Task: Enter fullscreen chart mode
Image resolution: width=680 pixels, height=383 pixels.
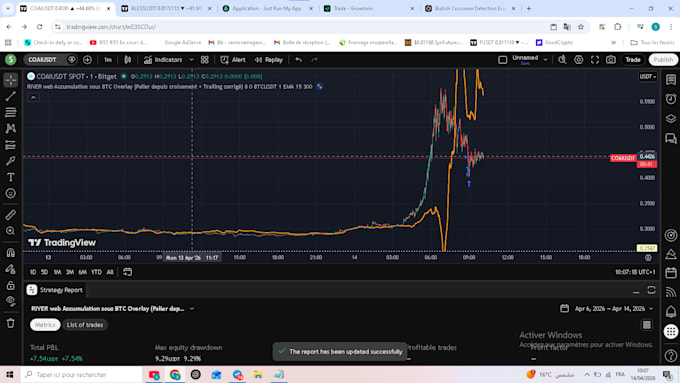Action: coord(595,60)
